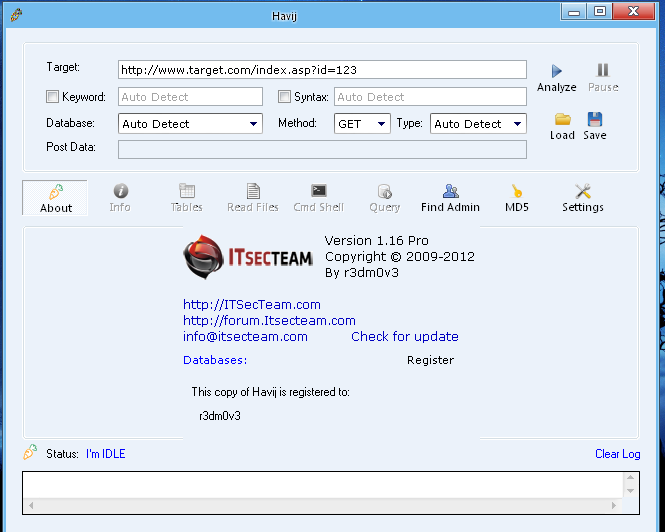Click Check for update link
The height and width of the screenshot is (532, 665).
coord(405,336)
